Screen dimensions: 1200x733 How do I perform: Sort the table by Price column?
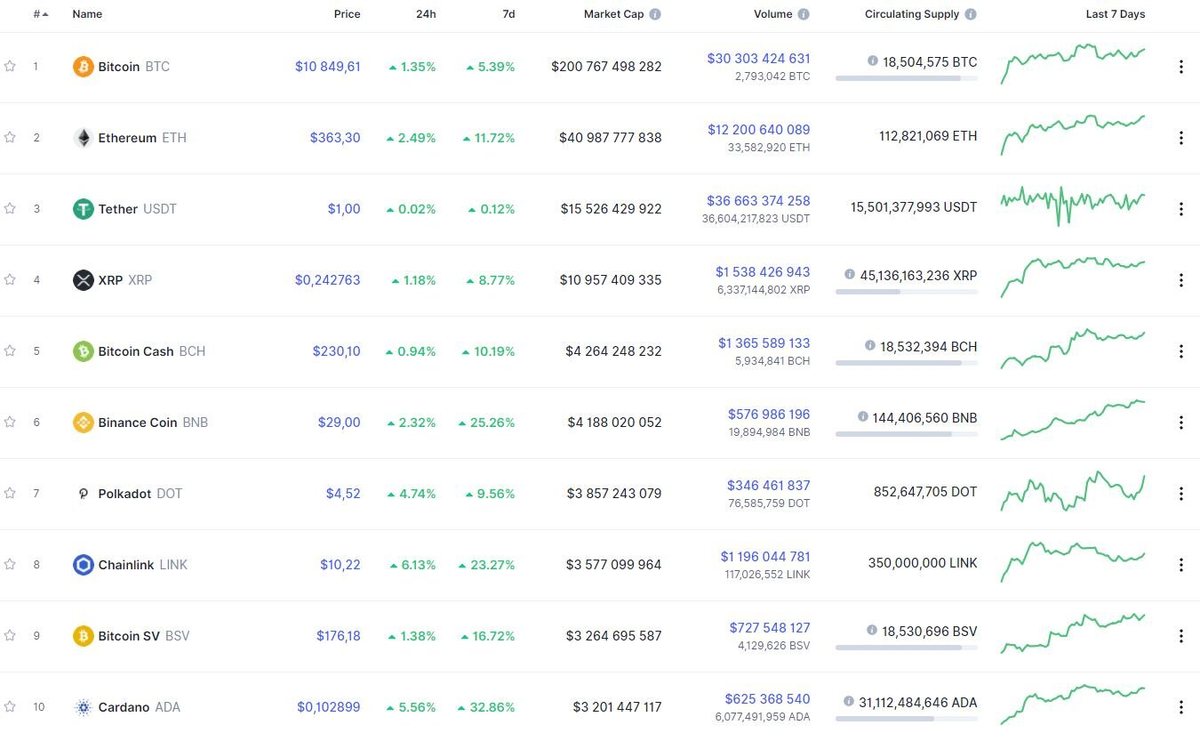(347, 15)
